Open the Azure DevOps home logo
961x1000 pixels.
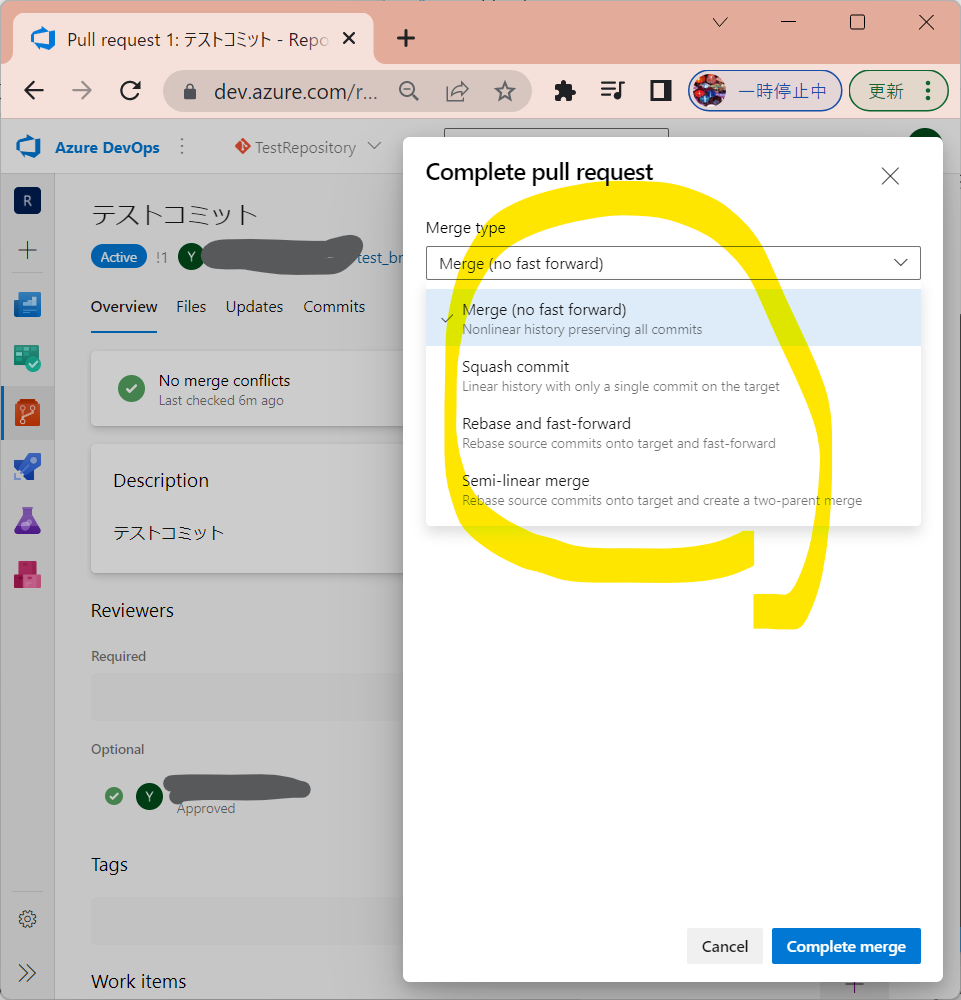click(27, 147)
